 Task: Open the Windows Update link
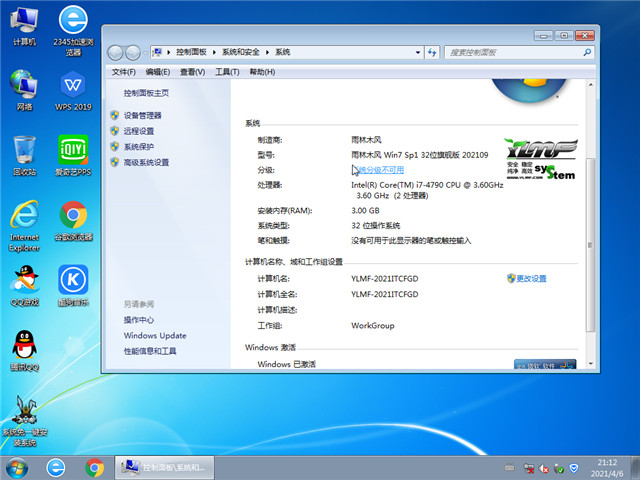tap(155, 336)
